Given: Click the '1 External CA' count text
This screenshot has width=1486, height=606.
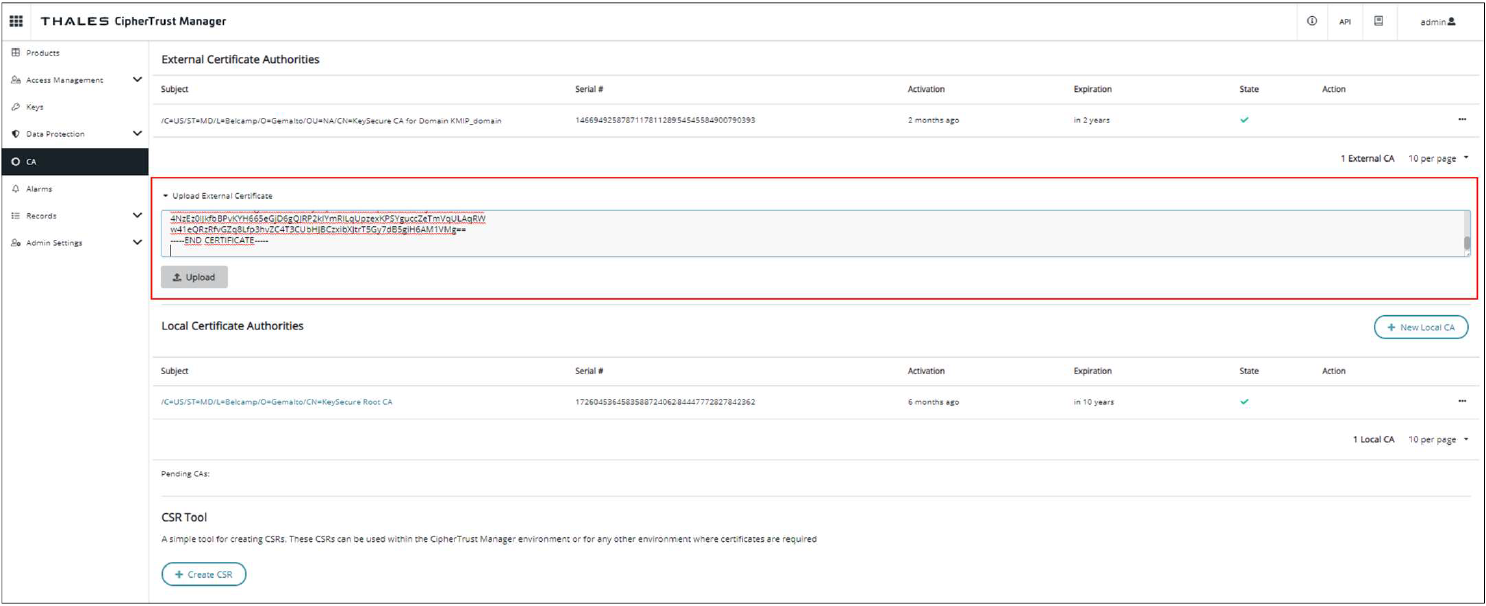Looking at the screenshot, I should [1367, 158].
